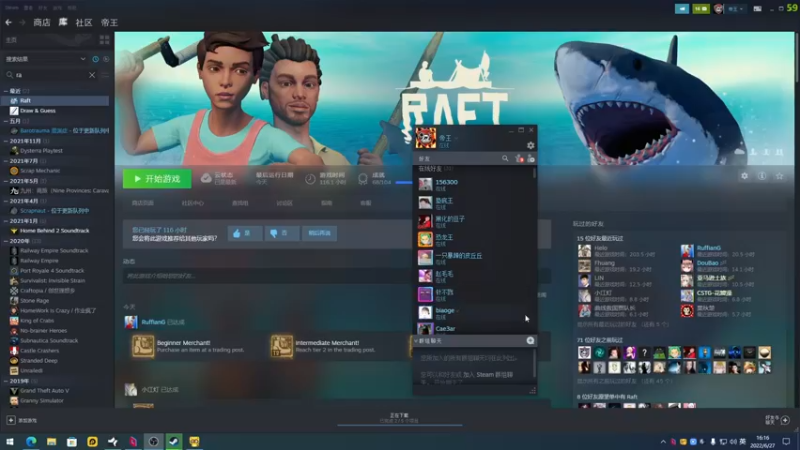The width and height of the screenshot is (800, 450).
Task: Collapse group chats section in friends window
Action: [x=416, y=340]
